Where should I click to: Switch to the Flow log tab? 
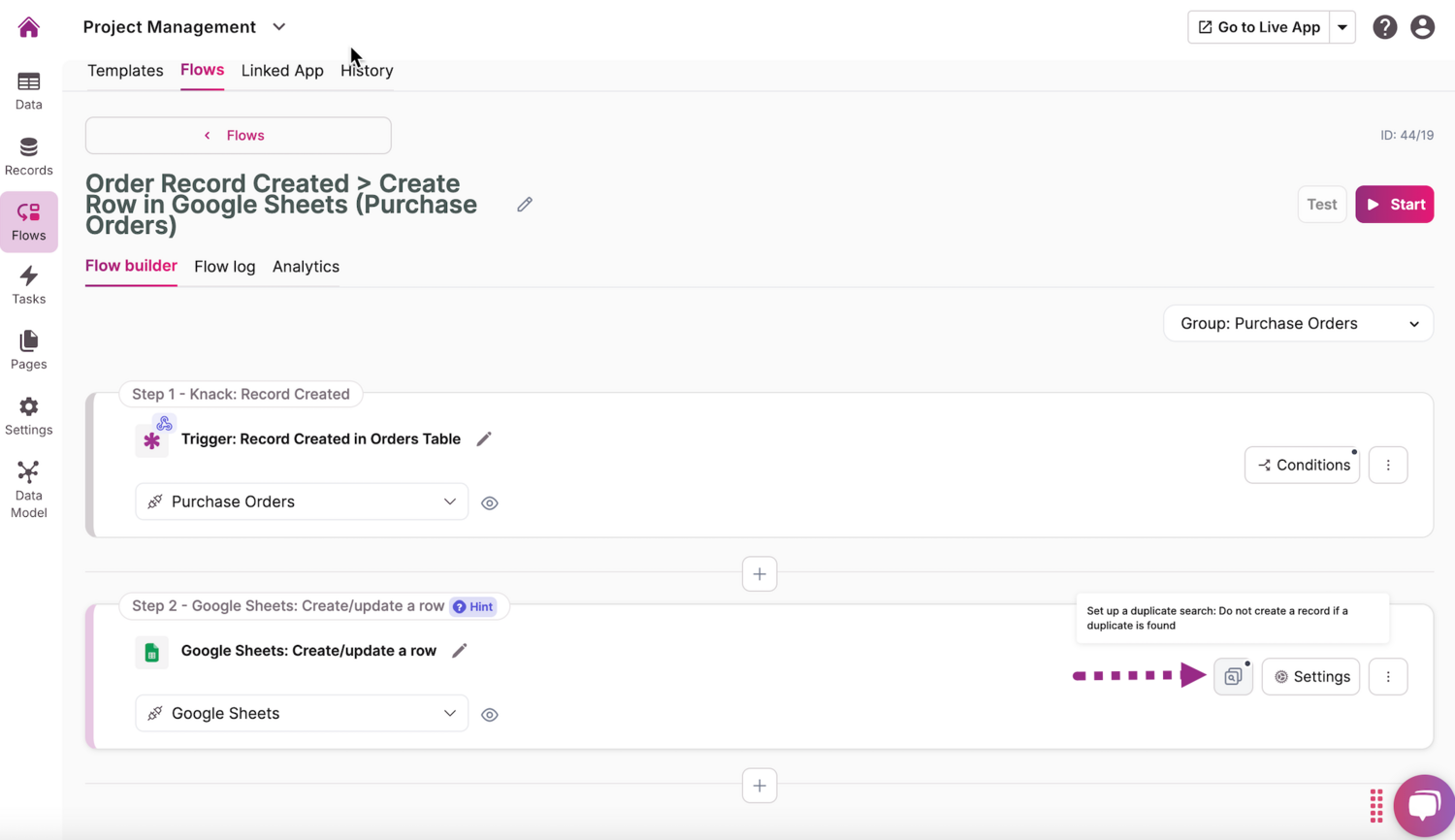(x=224, y=266)
